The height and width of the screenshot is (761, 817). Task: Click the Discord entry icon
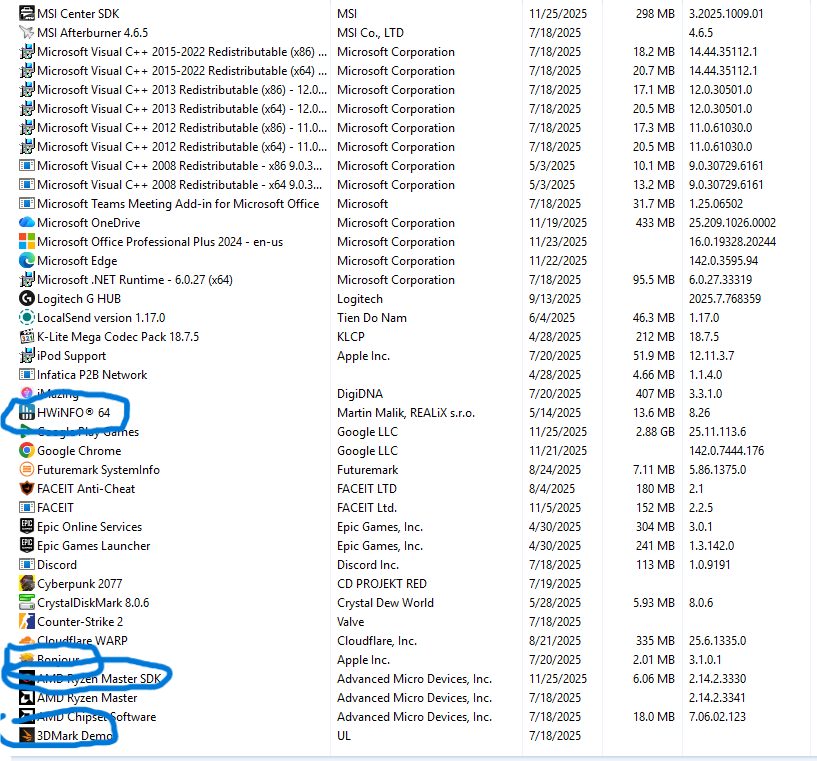click(27, 565)
